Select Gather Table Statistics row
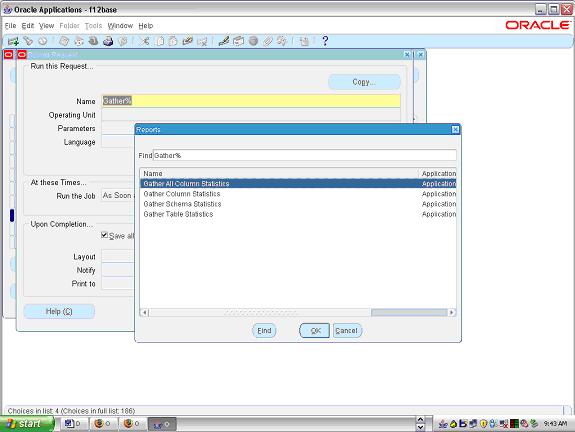The height and width of the screenshot is (432, 575). pyautogui.click(x=298, y=214)
